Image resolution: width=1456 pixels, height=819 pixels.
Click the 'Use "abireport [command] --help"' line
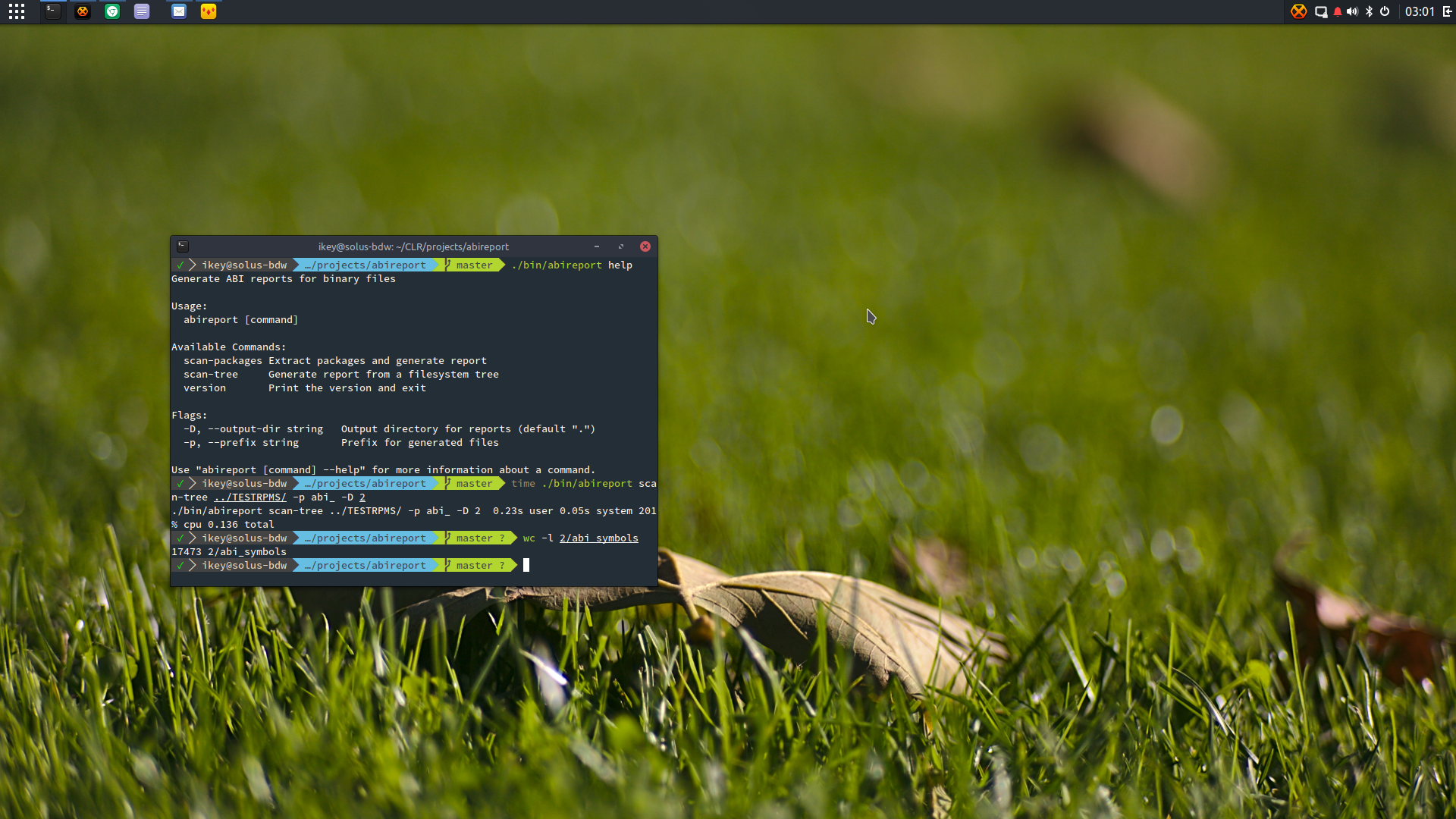pos(384,470)
